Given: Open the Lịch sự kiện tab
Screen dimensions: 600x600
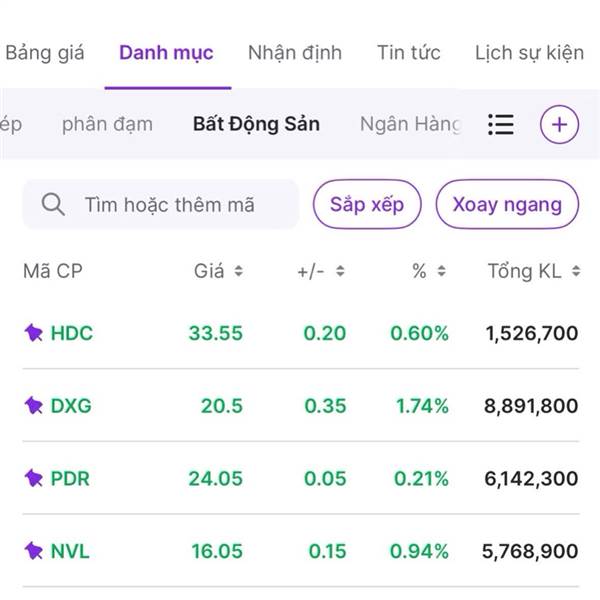Looking at the screenshot, I should coord(530,53).
